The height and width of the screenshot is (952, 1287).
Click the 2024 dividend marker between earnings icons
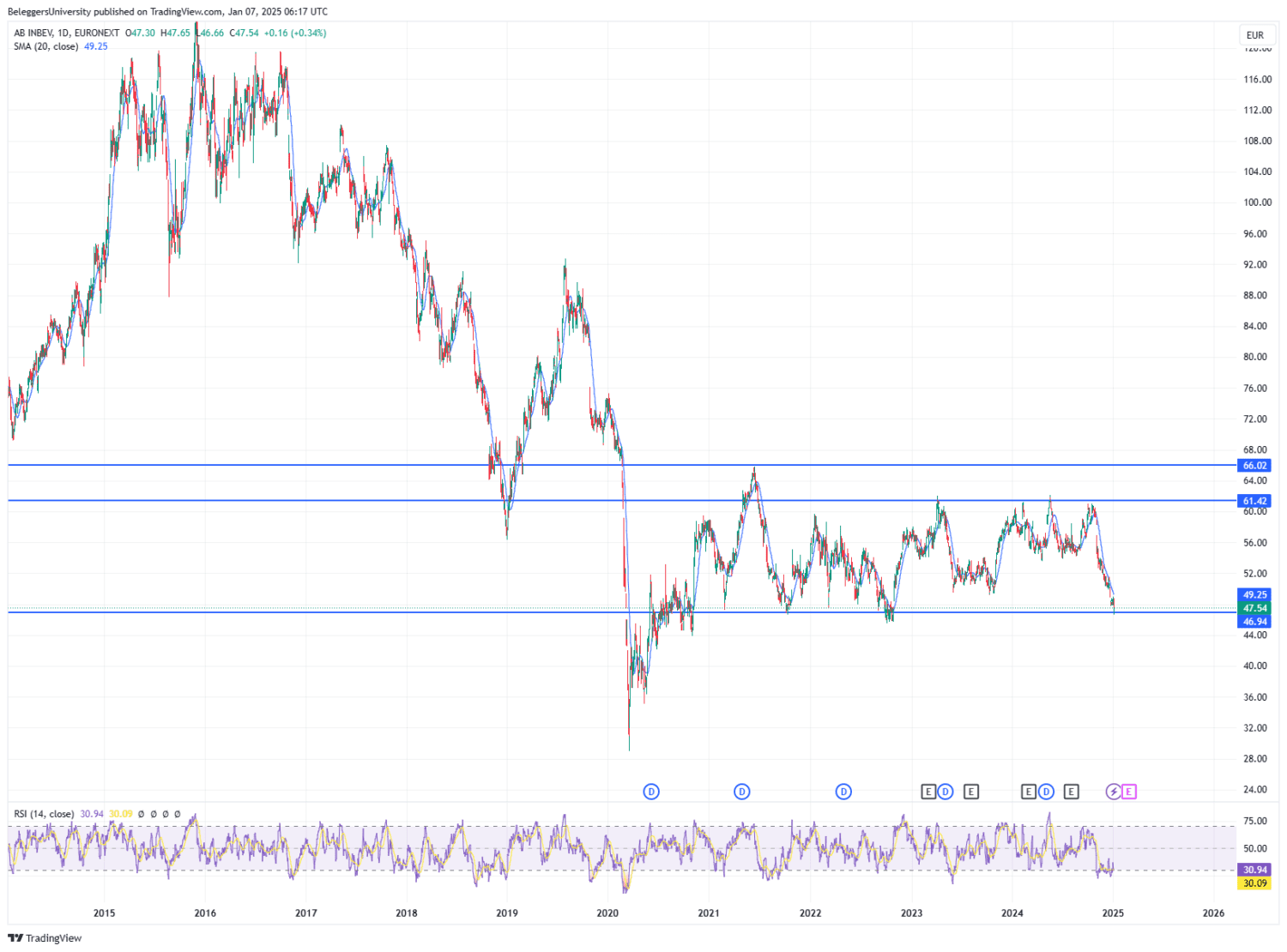(x=1046, y=792)
